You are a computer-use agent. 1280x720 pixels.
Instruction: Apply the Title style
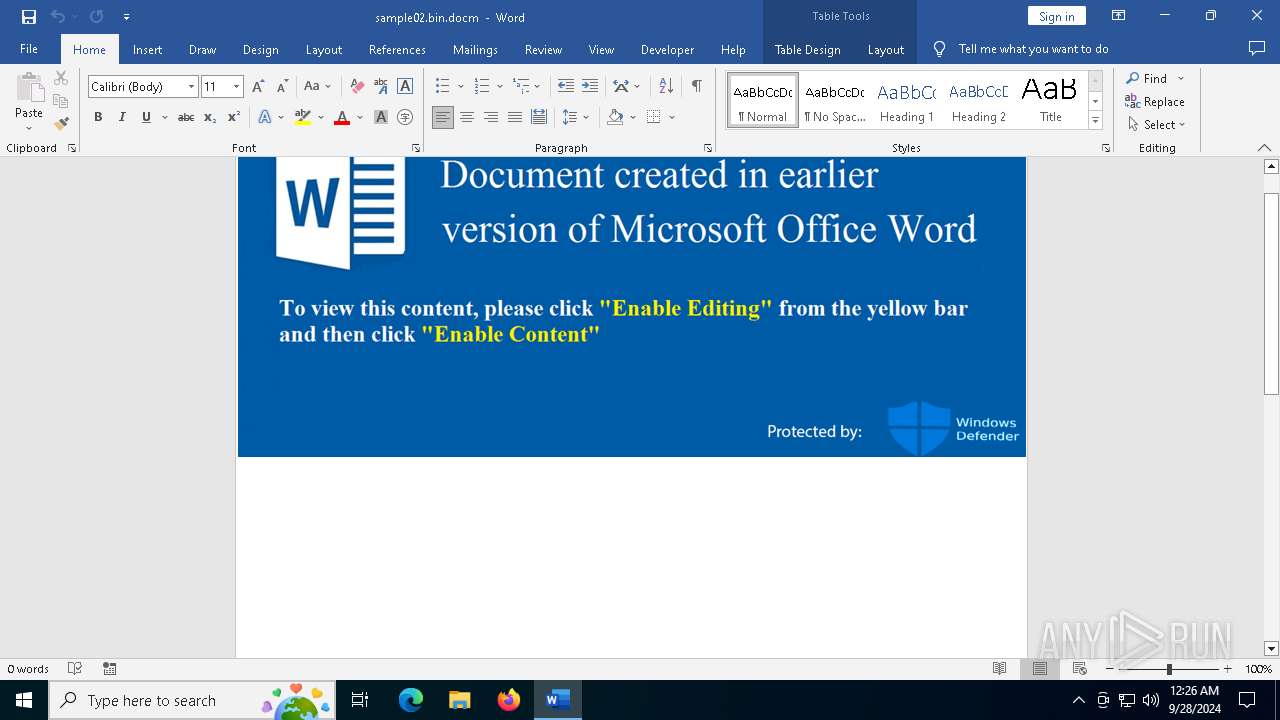point(1050,101)
